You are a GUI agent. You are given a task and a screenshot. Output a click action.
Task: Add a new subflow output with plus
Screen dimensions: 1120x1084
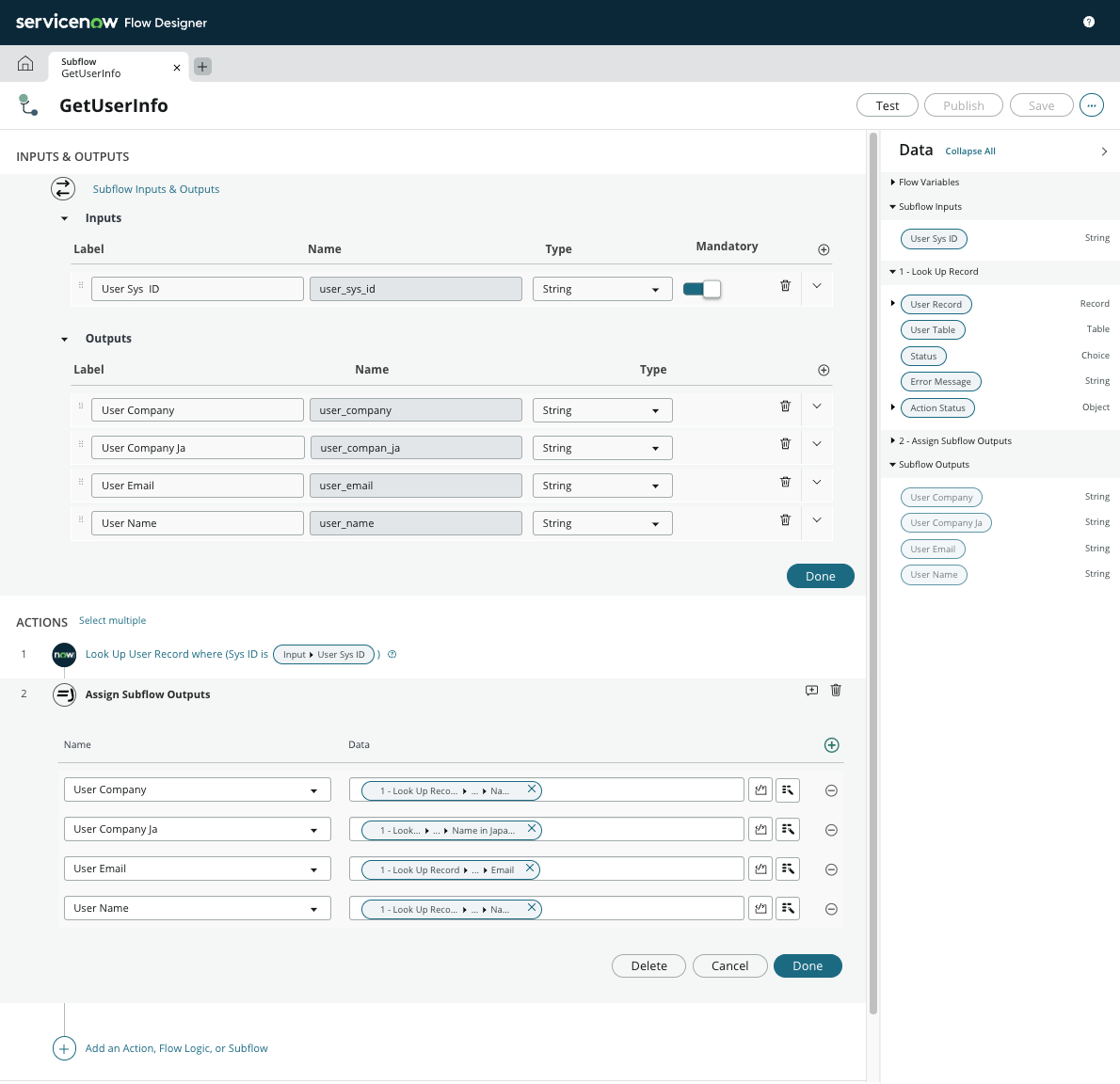pyautogui.click(x=823, y=370)
